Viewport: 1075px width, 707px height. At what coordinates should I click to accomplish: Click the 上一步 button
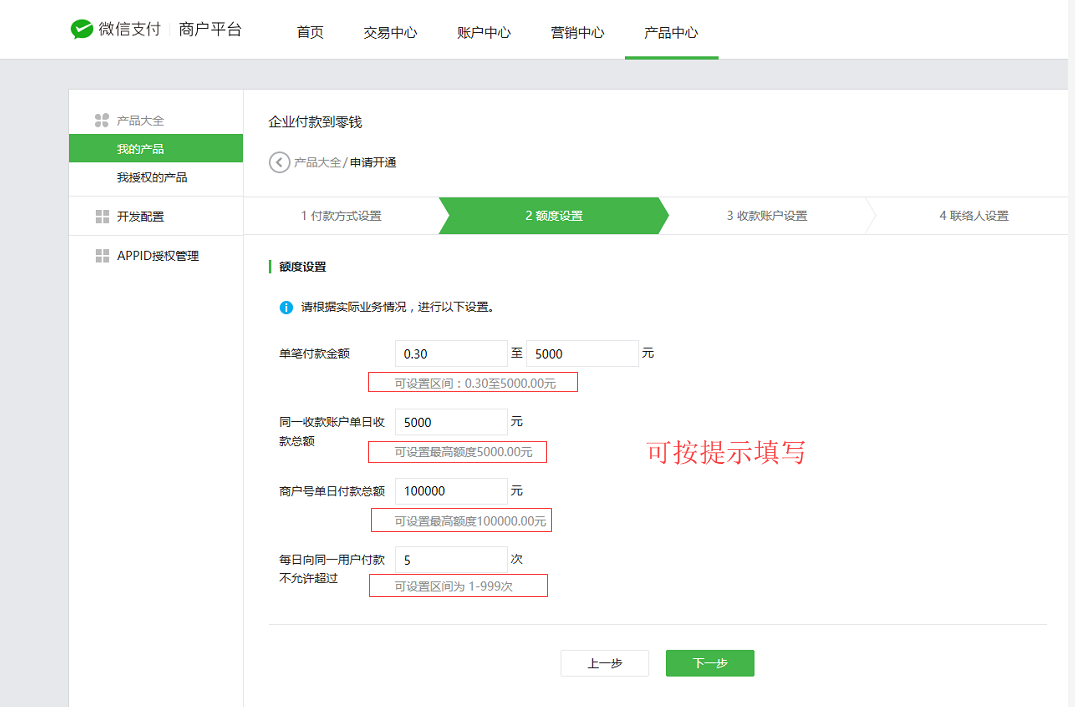click(604, 663)
